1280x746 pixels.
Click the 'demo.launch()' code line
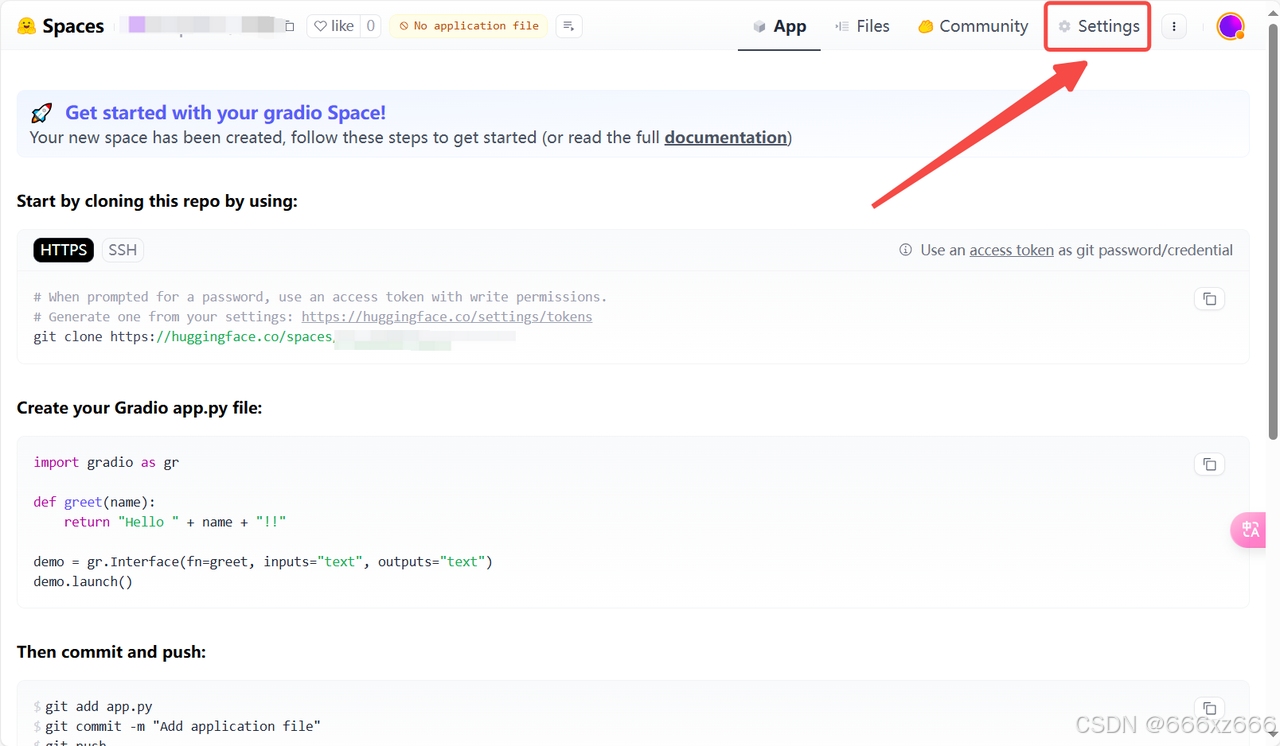[x=83, y=581]
